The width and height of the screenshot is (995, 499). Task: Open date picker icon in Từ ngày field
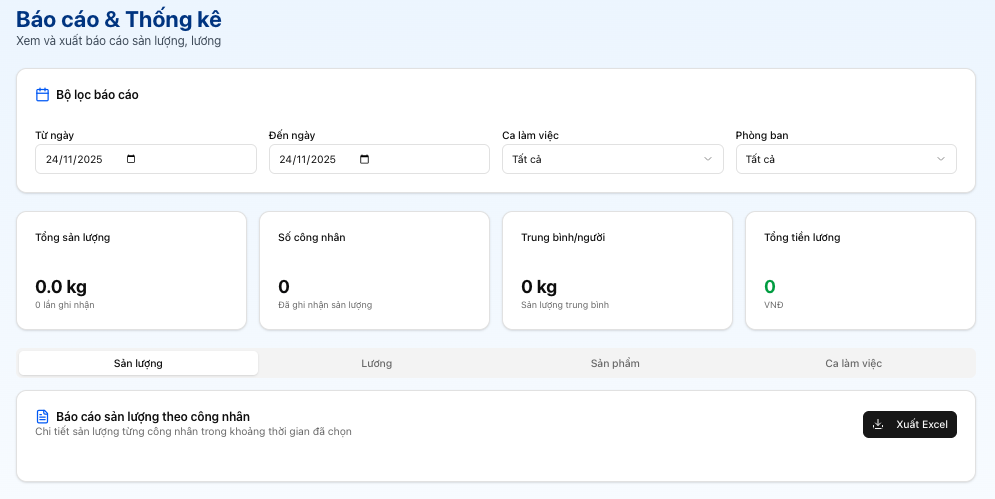(x=131, y=159)
